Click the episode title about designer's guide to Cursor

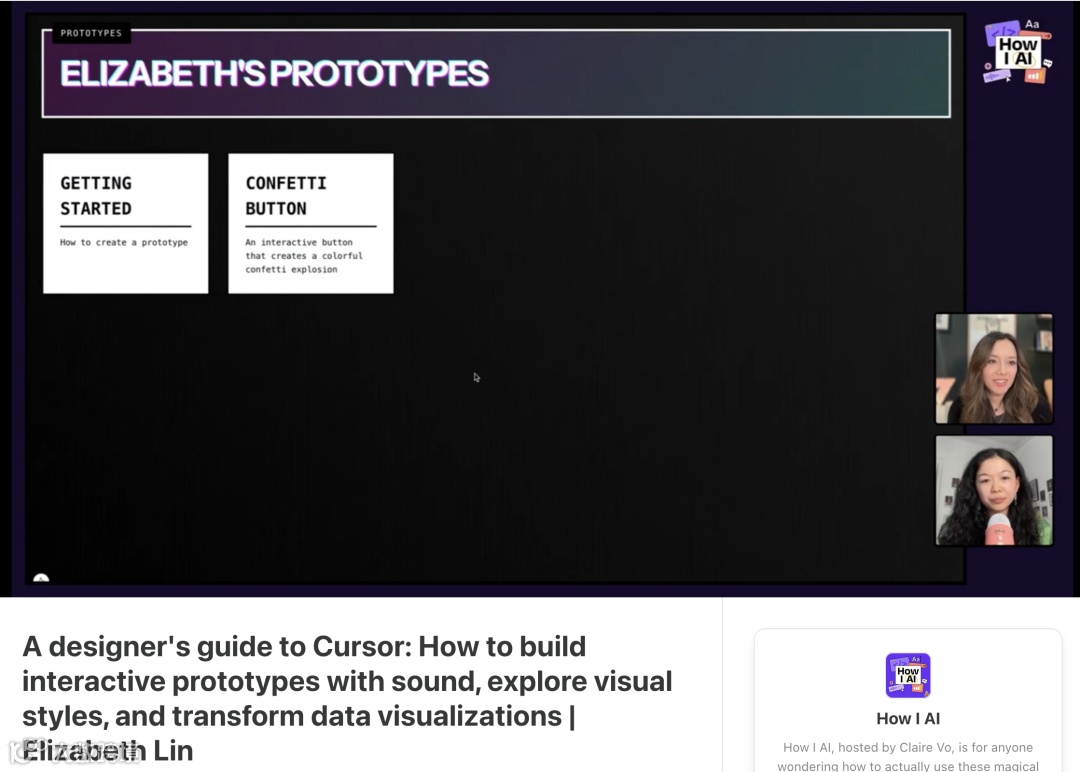pos(347,698)
